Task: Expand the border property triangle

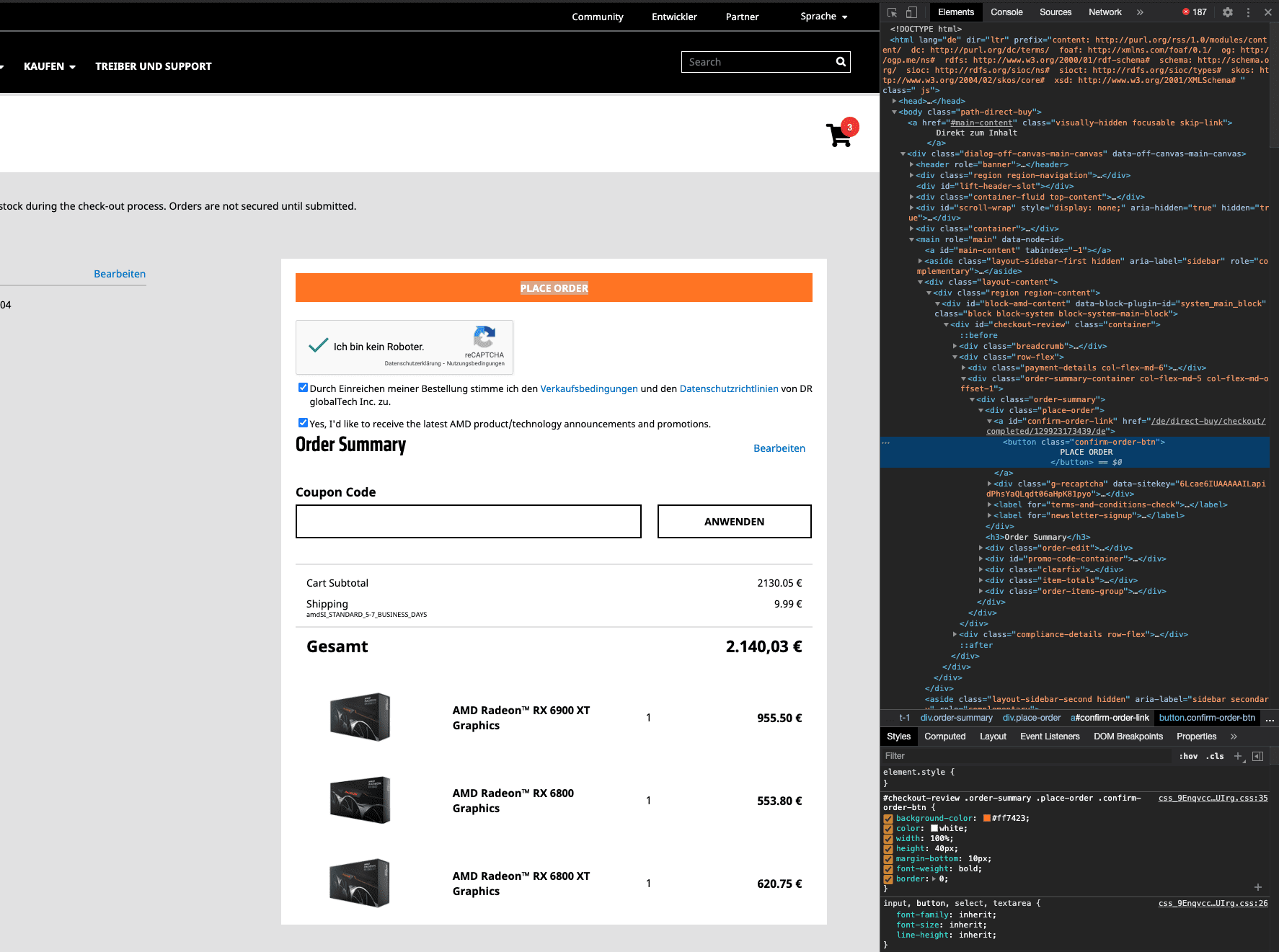Action: click(x=934, y=879)
